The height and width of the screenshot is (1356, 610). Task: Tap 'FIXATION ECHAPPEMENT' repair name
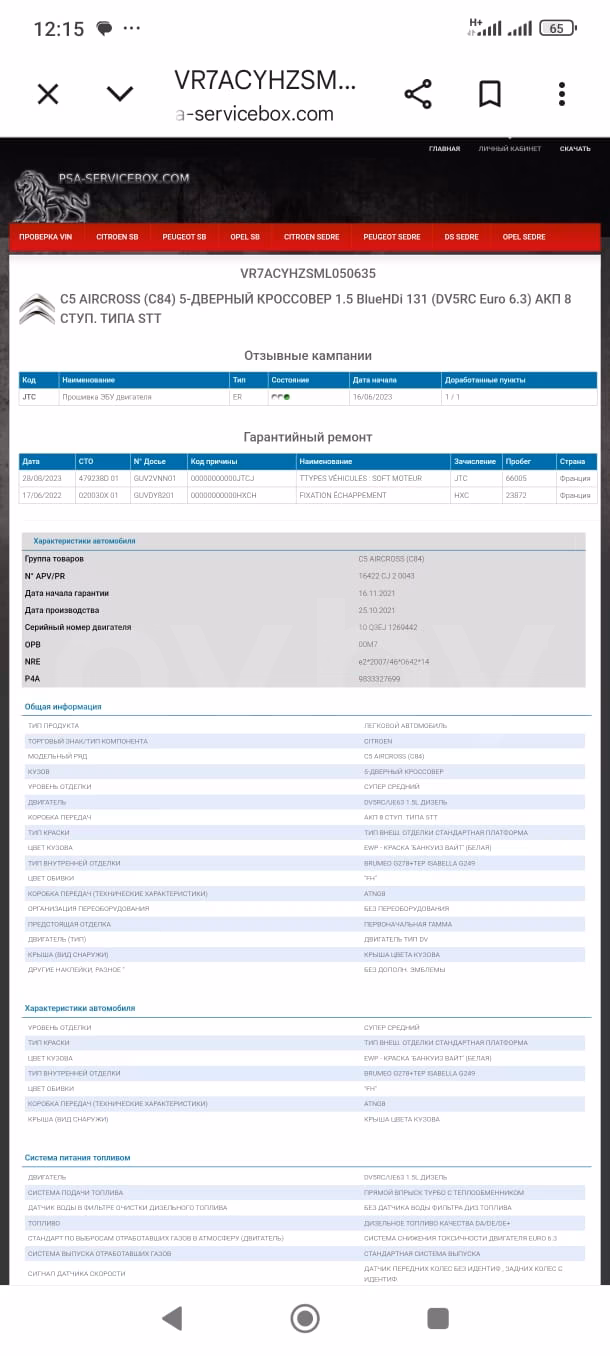(343, 495)
